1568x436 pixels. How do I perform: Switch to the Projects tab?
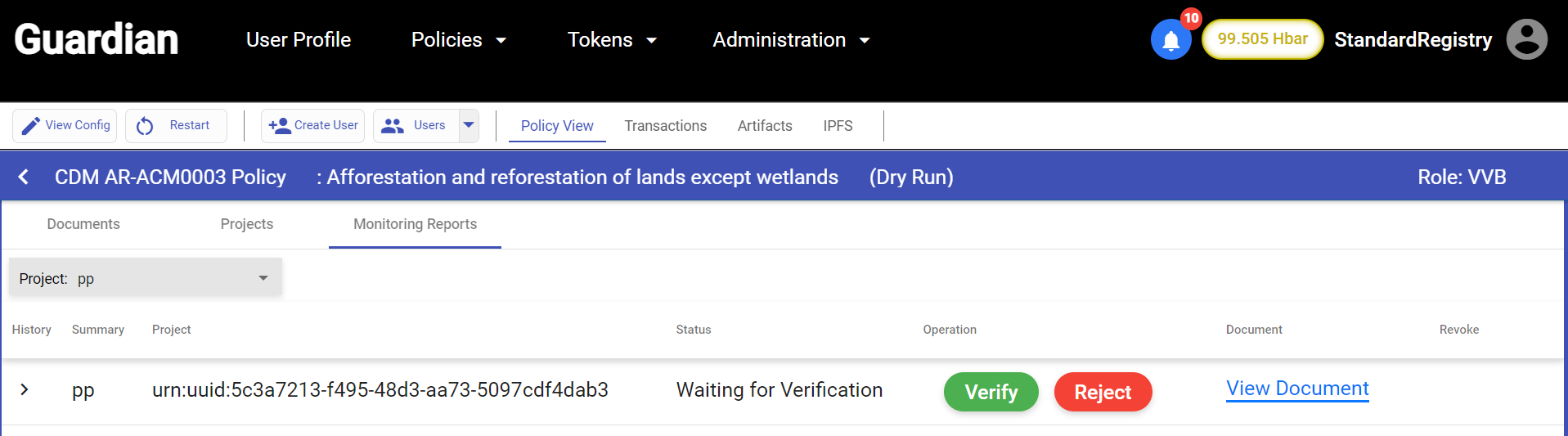tap(246, 224)
